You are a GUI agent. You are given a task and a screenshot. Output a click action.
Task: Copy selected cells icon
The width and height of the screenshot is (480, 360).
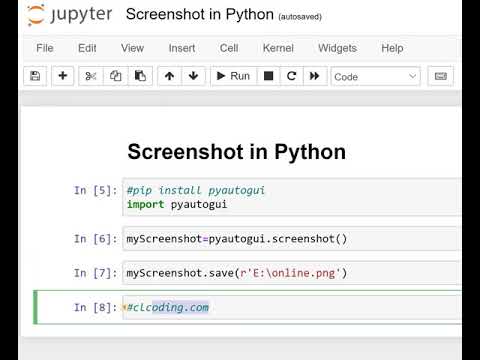pyautogui.click(x=115, y=76)
